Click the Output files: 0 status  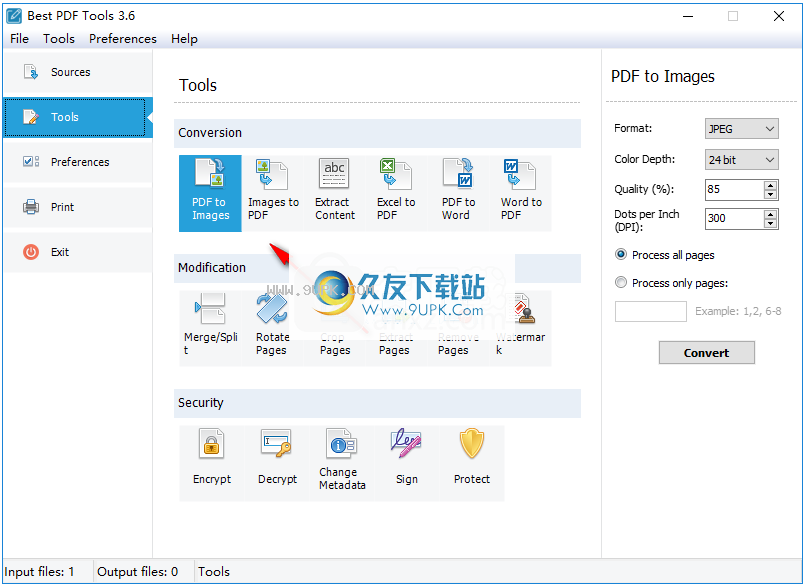click(x=138, y=572)
